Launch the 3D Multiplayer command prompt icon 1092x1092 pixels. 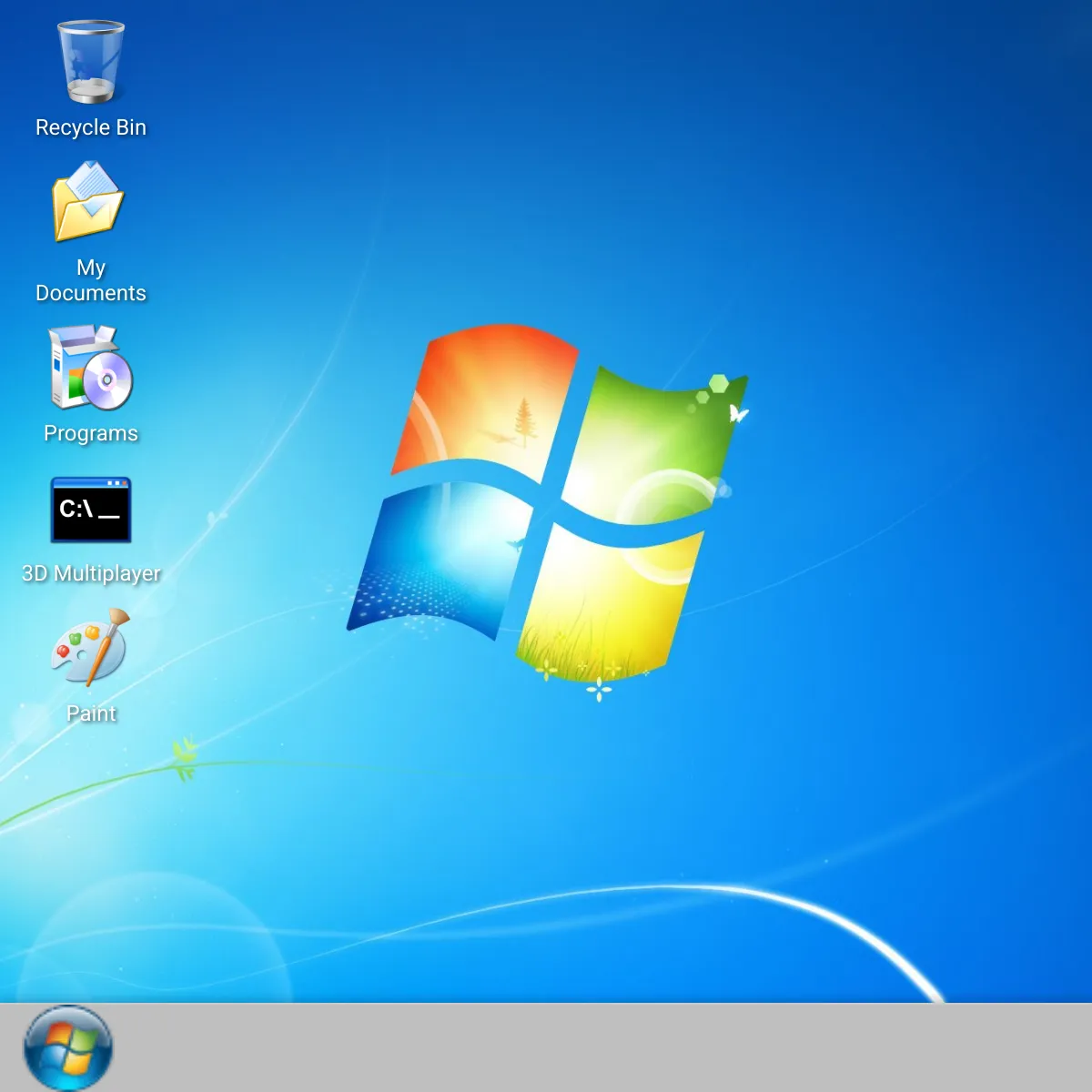click(91, 510)
